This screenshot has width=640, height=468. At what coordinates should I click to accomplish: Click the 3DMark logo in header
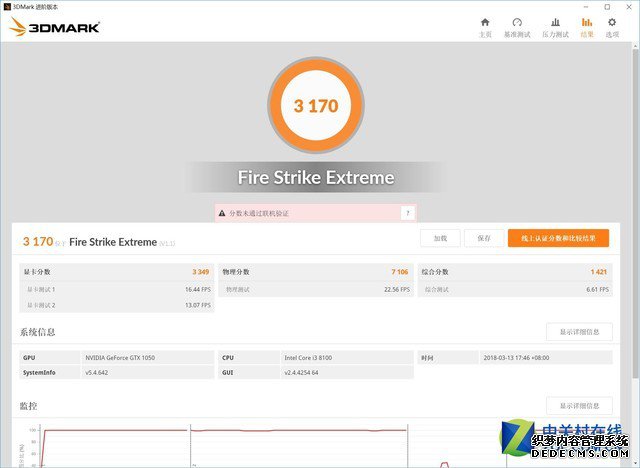pos(54,27)
